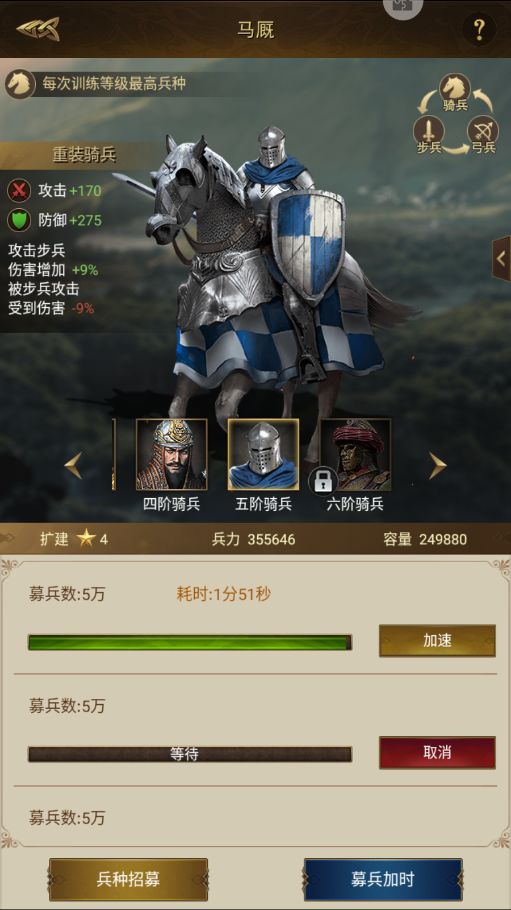Click the 募兵加时 button

click(383, 879)
